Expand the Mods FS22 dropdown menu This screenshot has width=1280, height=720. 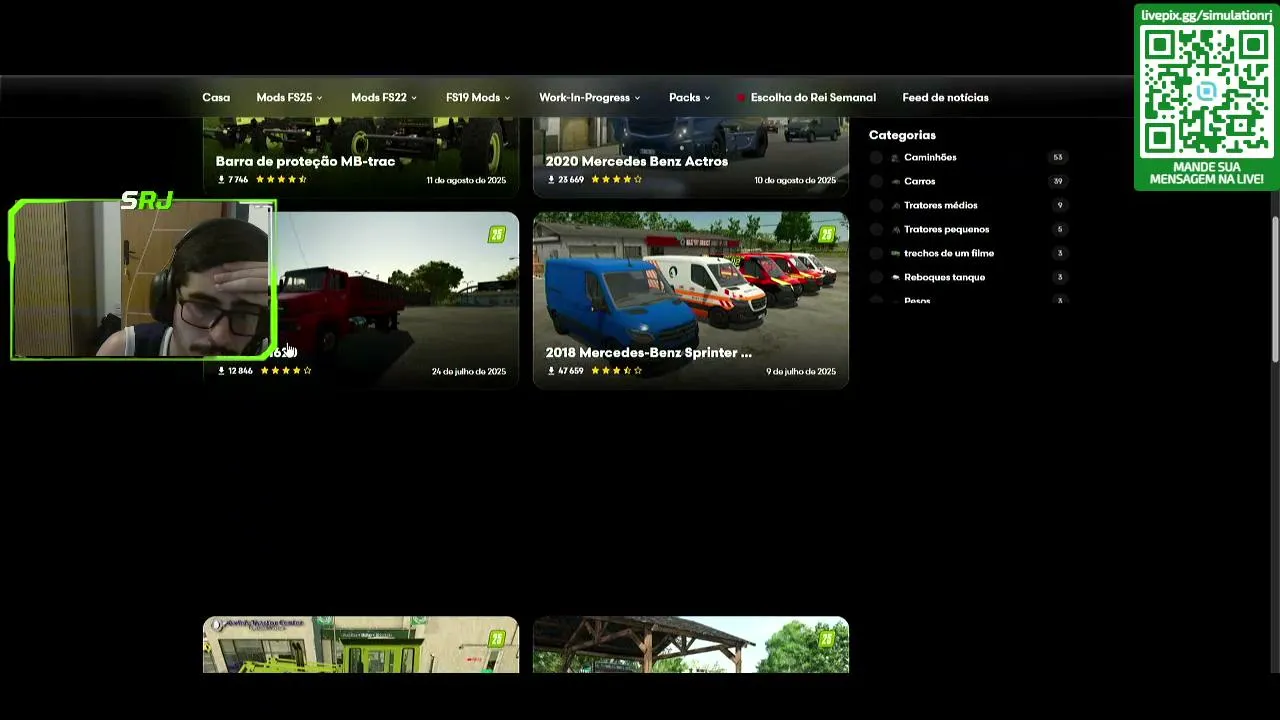(x=384, y=98)
